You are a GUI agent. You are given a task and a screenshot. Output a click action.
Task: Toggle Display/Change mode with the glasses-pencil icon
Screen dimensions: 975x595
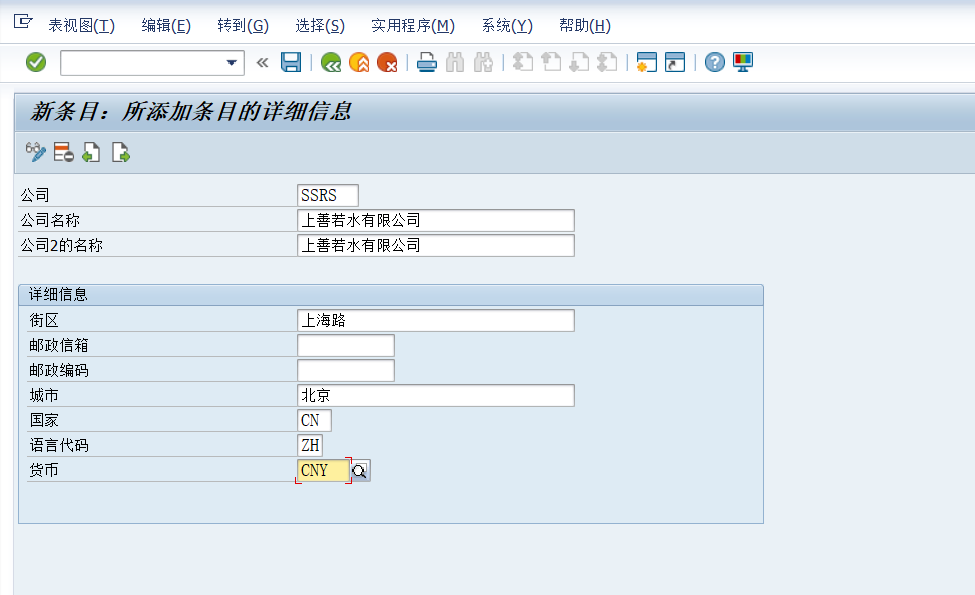click(x=35, y=152)
